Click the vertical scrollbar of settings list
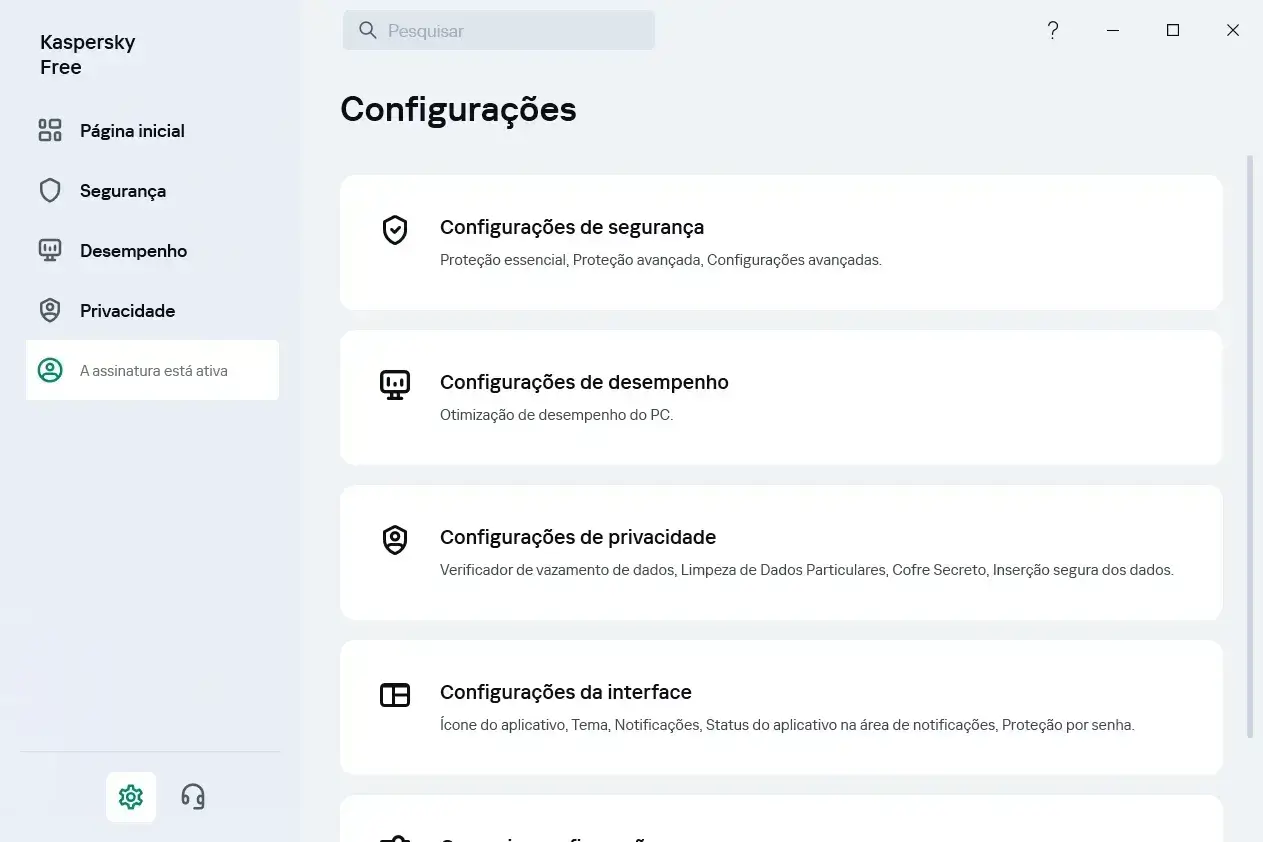Image resolution: width=1263 pixels, height=842 pixels. click(1249, 446)
